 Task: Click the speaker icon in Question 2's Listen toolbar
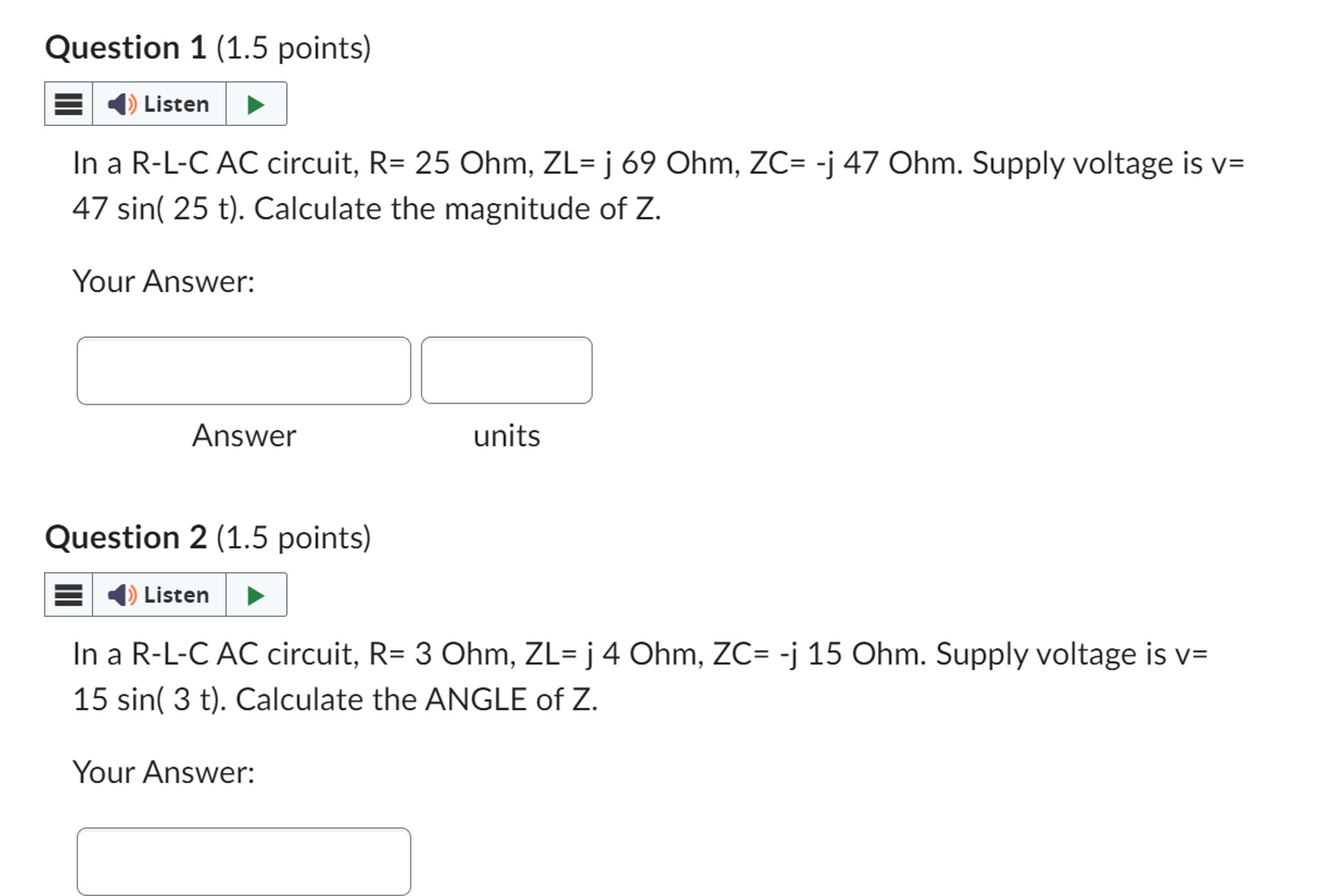pyautogui.click(x=123, y=595)
